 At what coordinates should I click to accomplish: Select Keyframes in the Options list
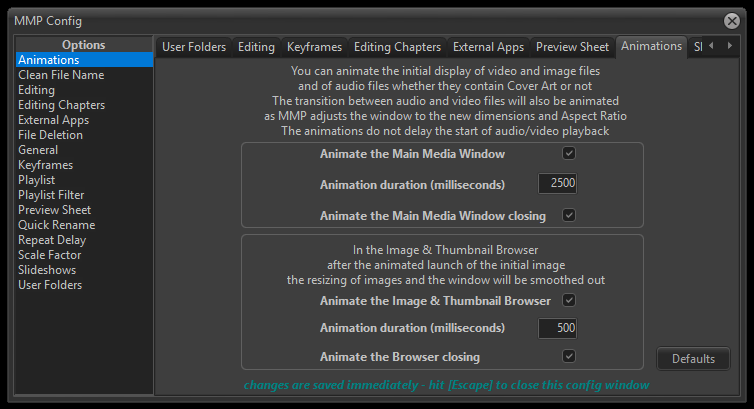pos(84,165)
